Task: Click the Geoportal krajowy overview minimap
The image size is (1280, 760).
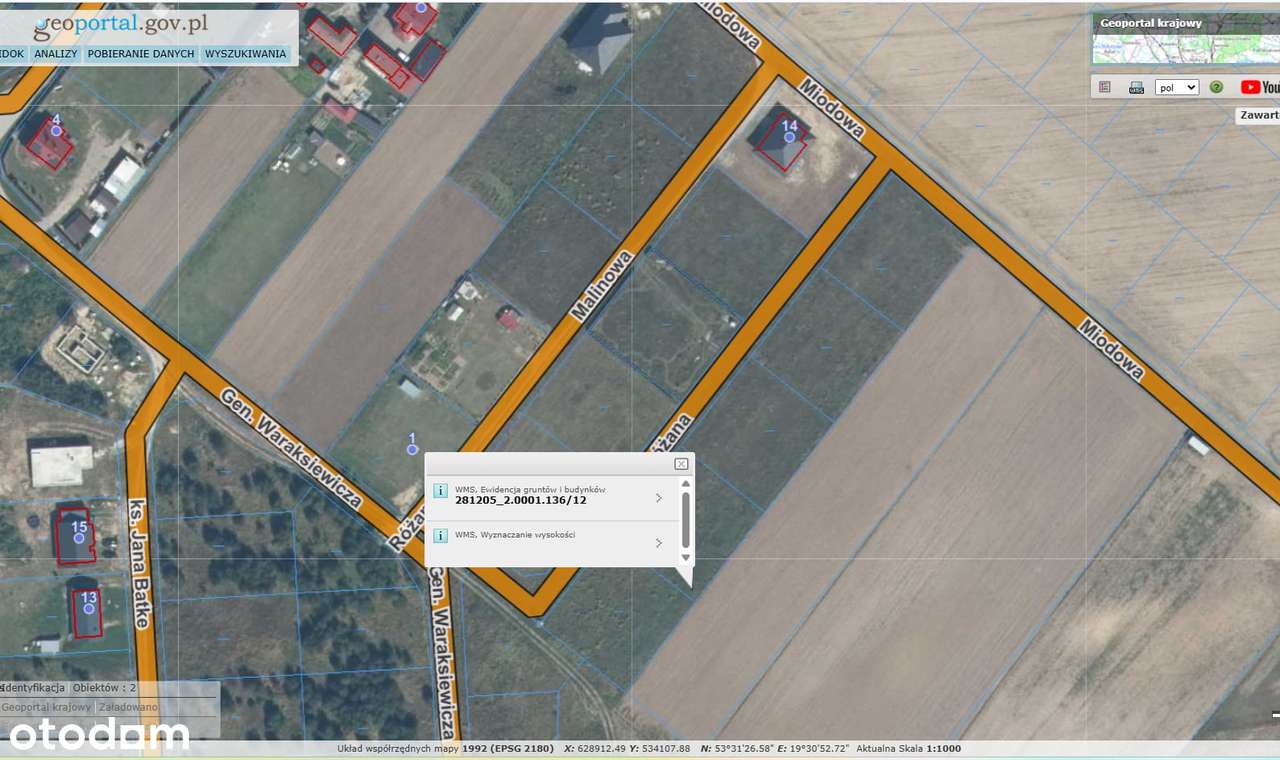Action: pyautogui.click(x=1186, y=39)
